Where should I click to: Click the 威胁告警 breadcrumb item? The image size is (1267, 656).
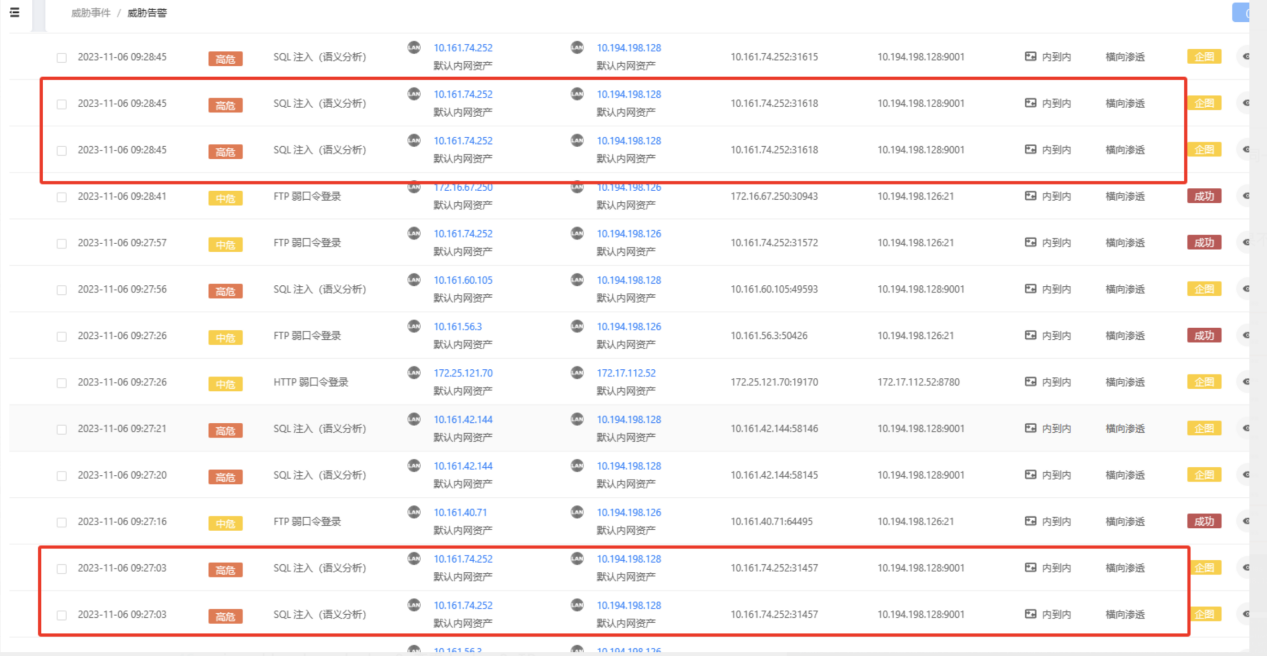[147, 13]
